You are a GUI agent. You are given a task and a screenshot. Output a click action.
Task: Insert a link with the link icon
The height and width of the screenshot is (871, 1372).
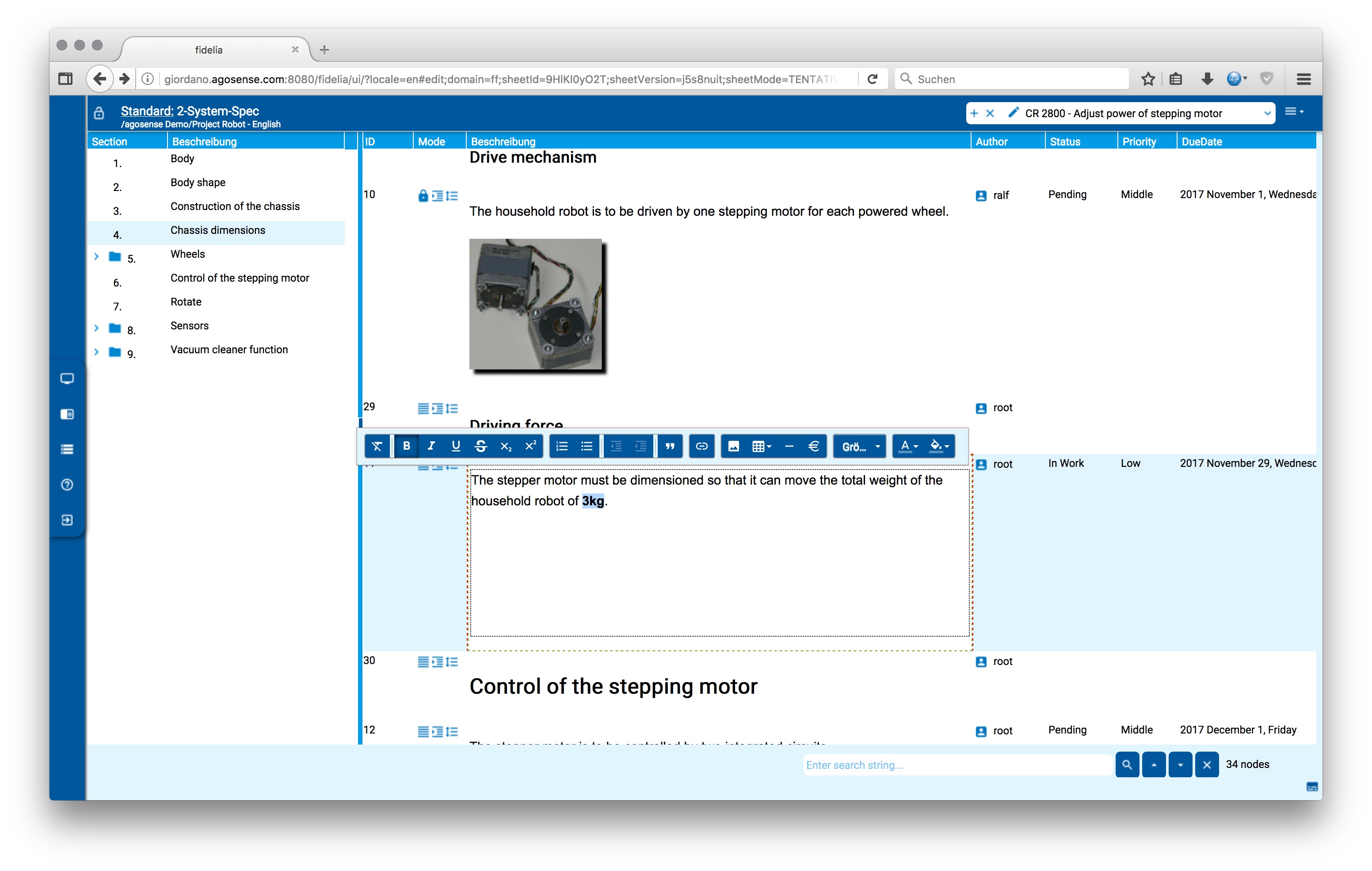tap(701, 446)
